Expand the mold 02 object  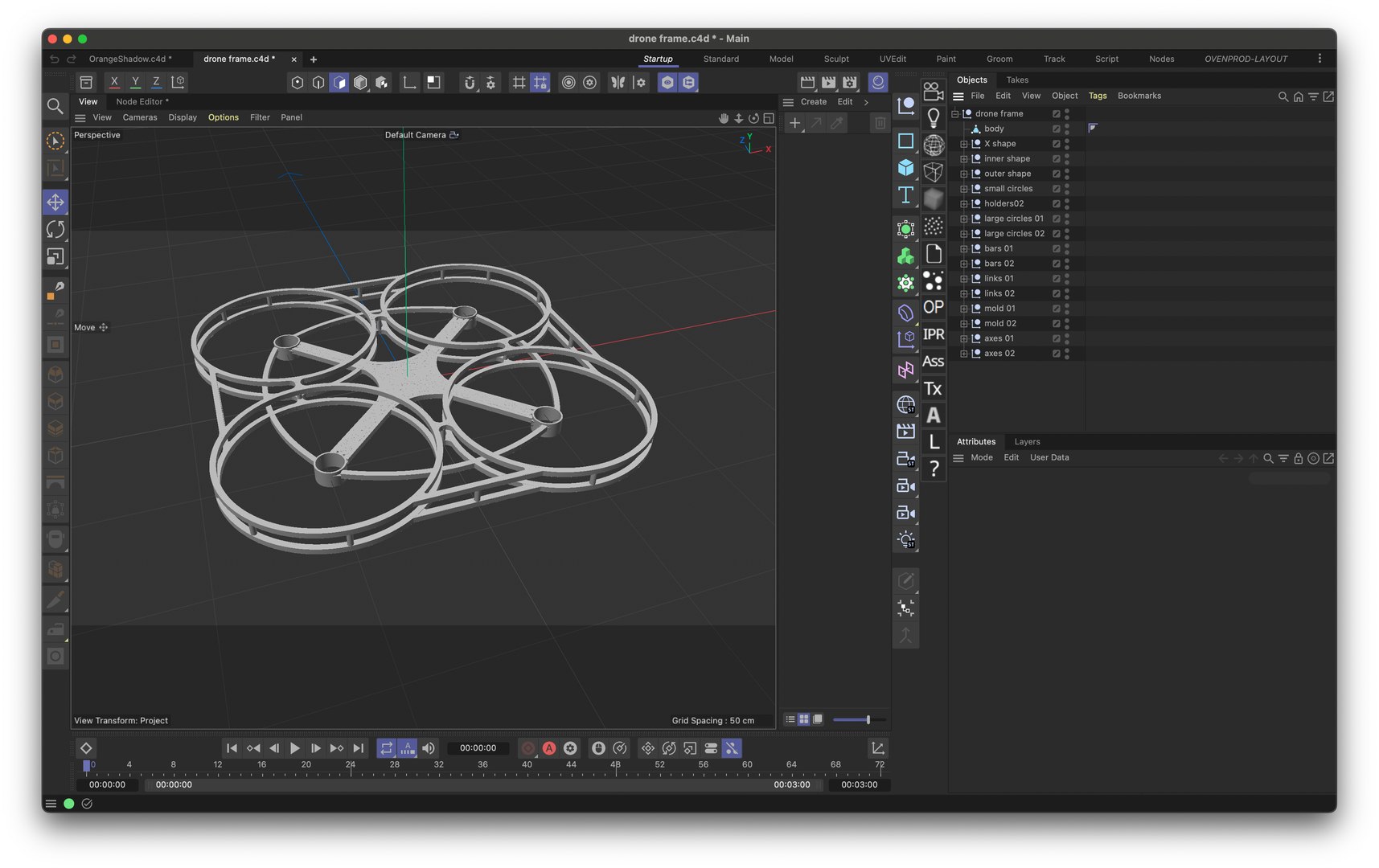(963, 324)
